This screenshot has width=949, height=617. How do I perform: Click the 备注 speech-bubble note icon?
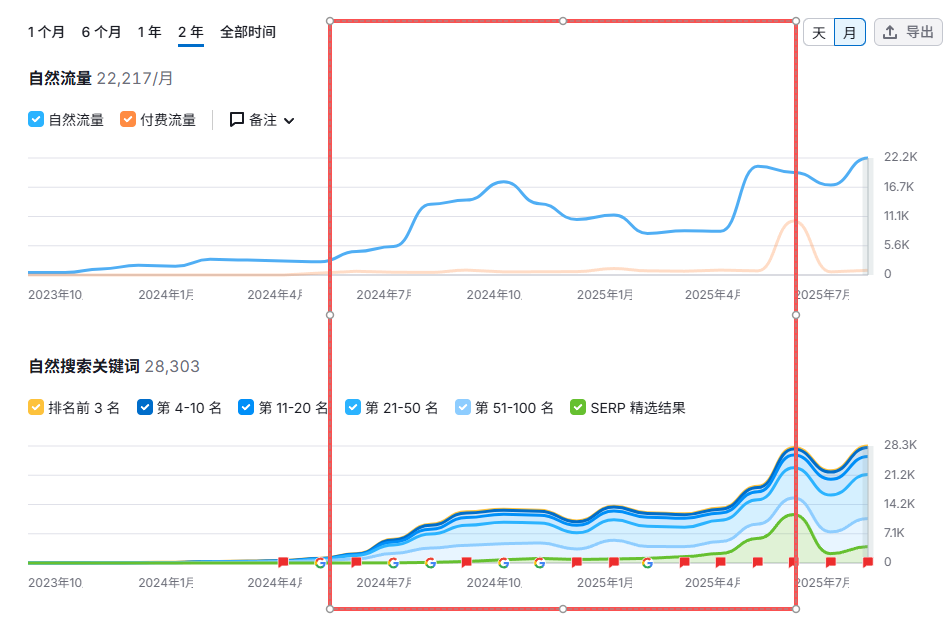(237, 120)
